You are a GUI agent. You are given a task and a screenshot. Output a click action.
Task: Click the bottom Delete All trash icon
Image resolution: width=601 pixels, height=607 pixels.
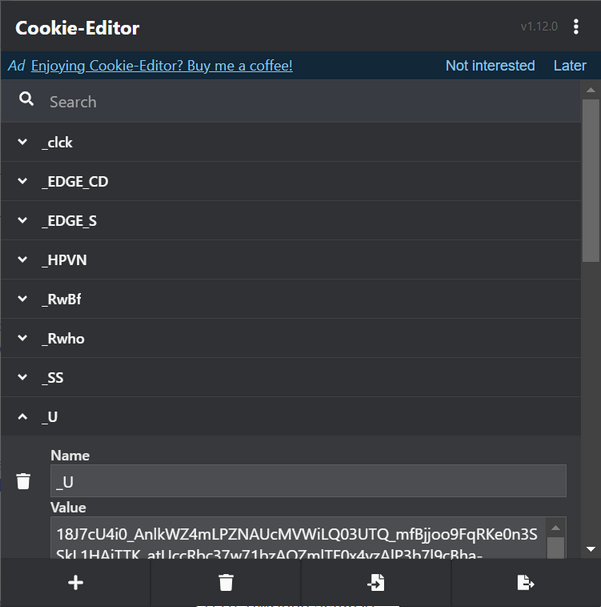226,583
